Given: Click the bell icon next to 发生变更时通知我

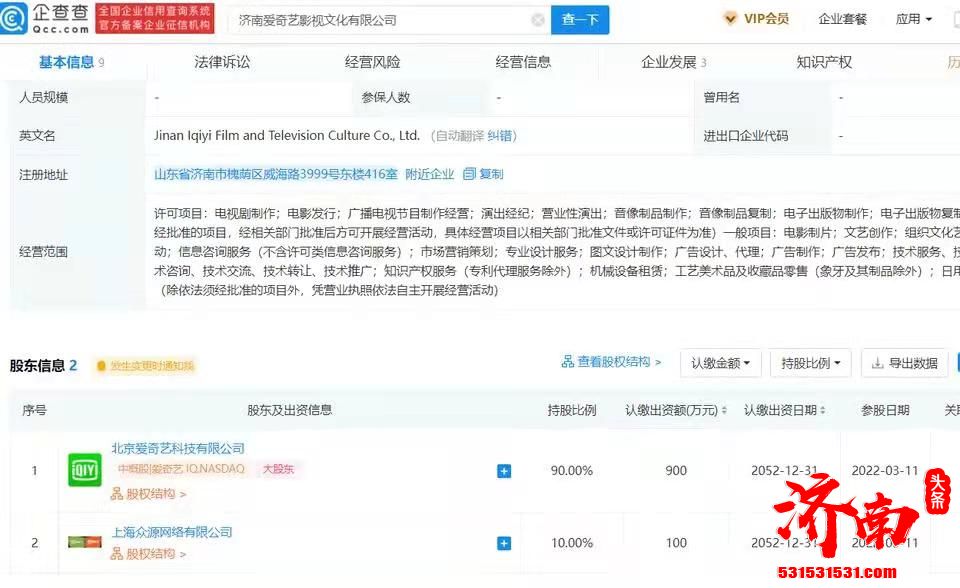Looking at the screenshot, I should (99, 366).
